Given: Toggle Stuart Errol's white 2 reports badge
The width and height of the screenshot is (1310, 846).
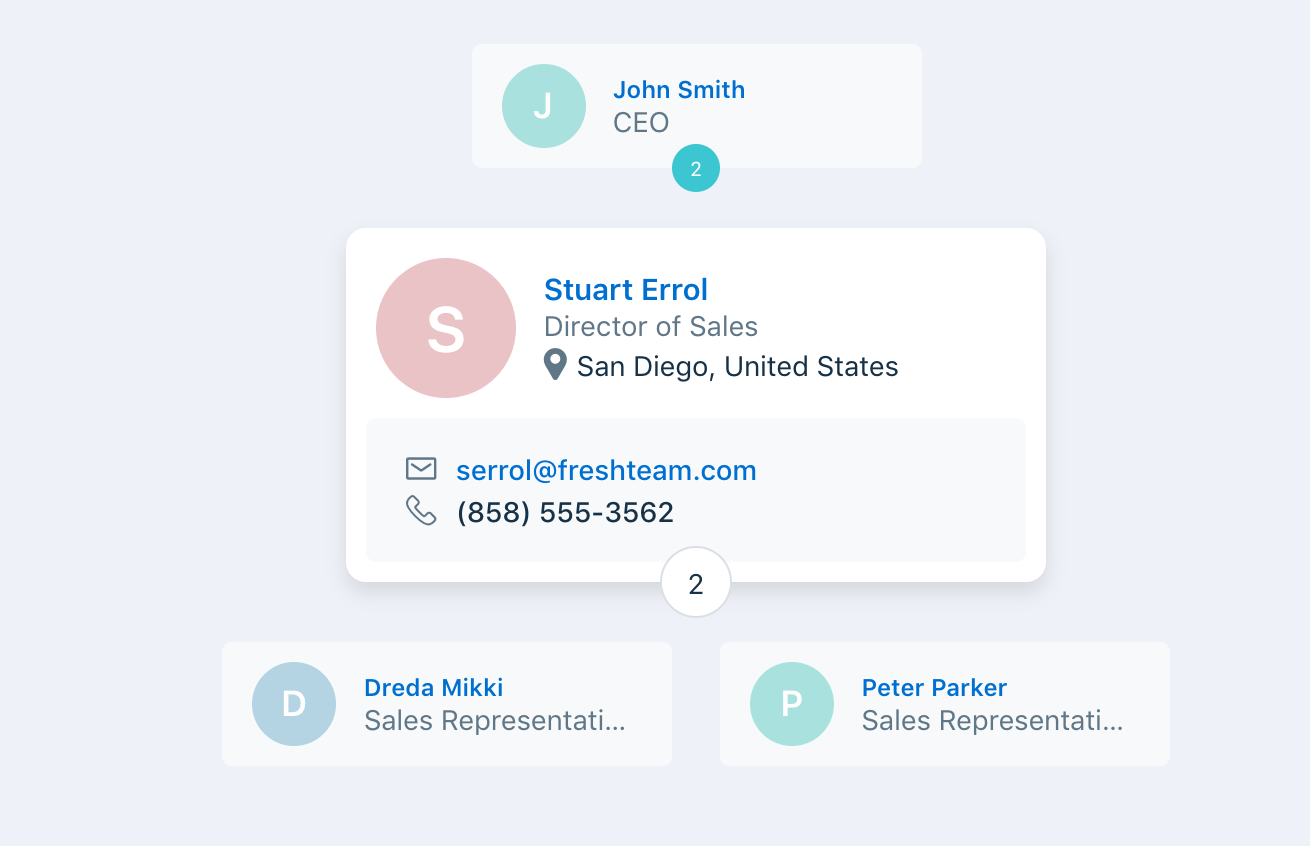Looking at the screenshot, I should coord(696,582).
